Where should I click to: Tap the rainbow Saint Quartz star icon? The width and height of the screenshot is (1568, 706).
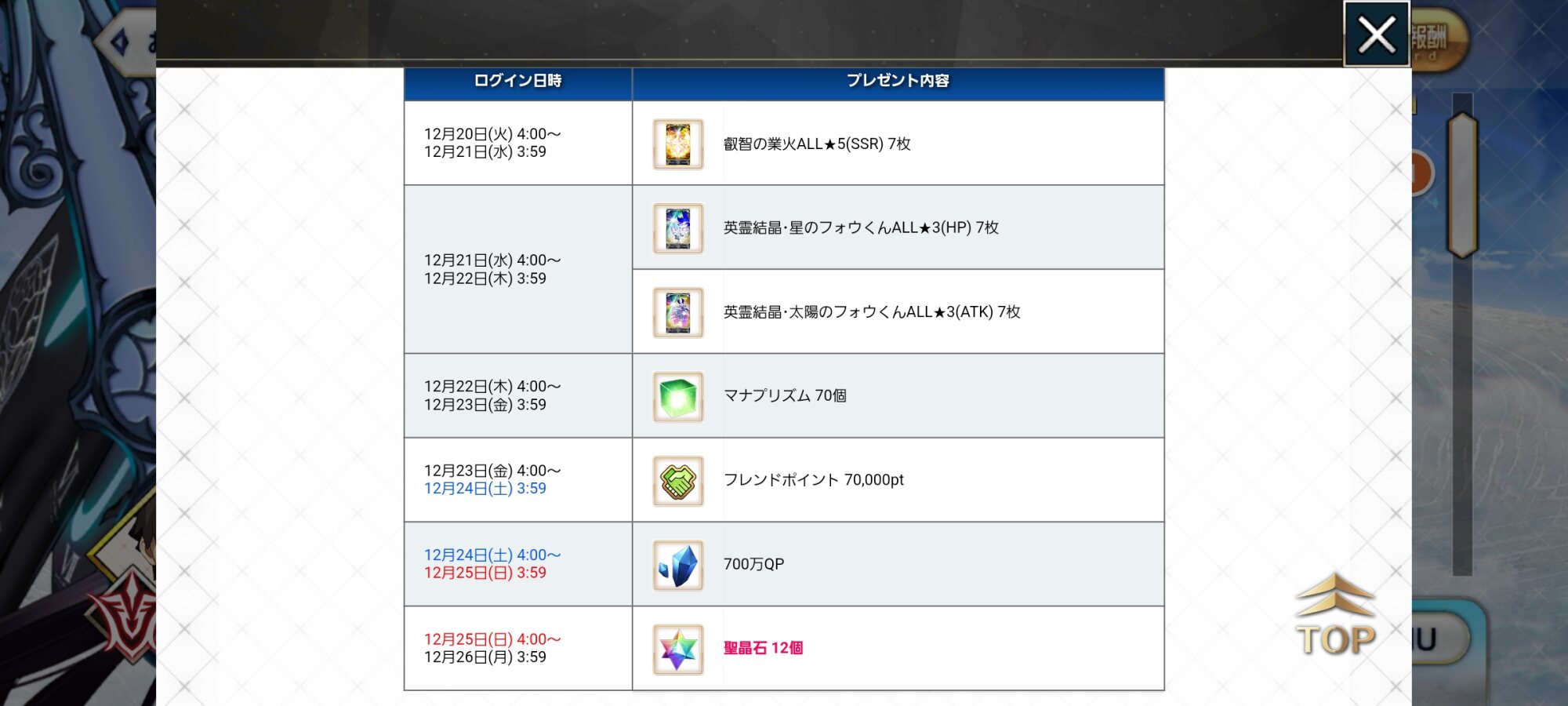coord(678,649)
